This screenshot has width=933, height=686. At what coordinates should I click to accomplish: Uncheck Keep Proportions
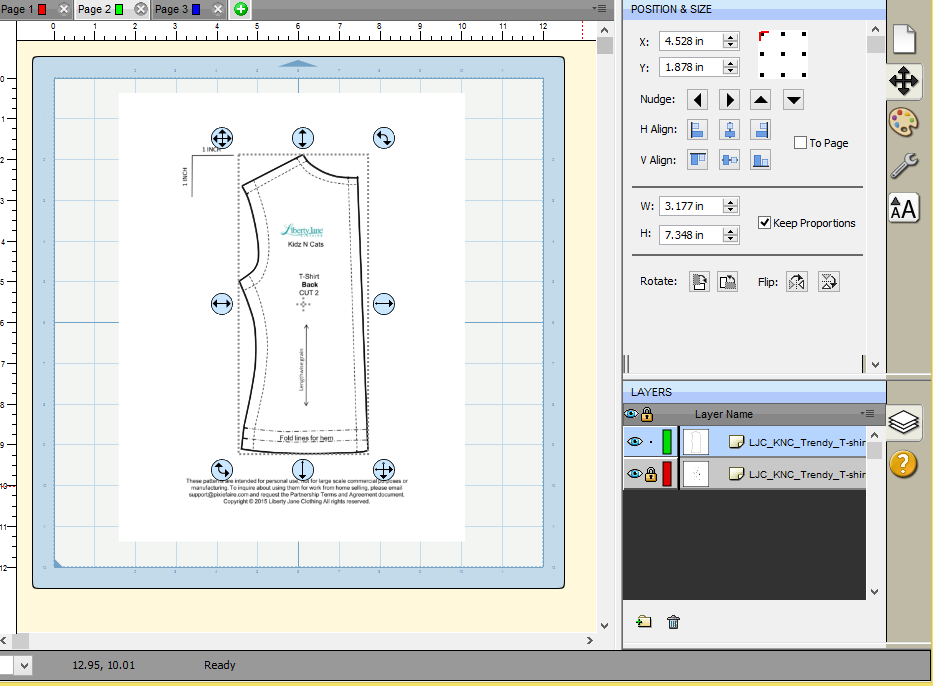coord(765,223)
